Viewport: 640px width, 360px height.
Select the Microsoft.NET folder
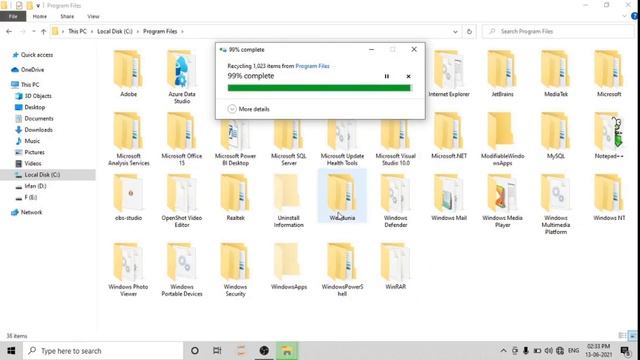(449, 136)
